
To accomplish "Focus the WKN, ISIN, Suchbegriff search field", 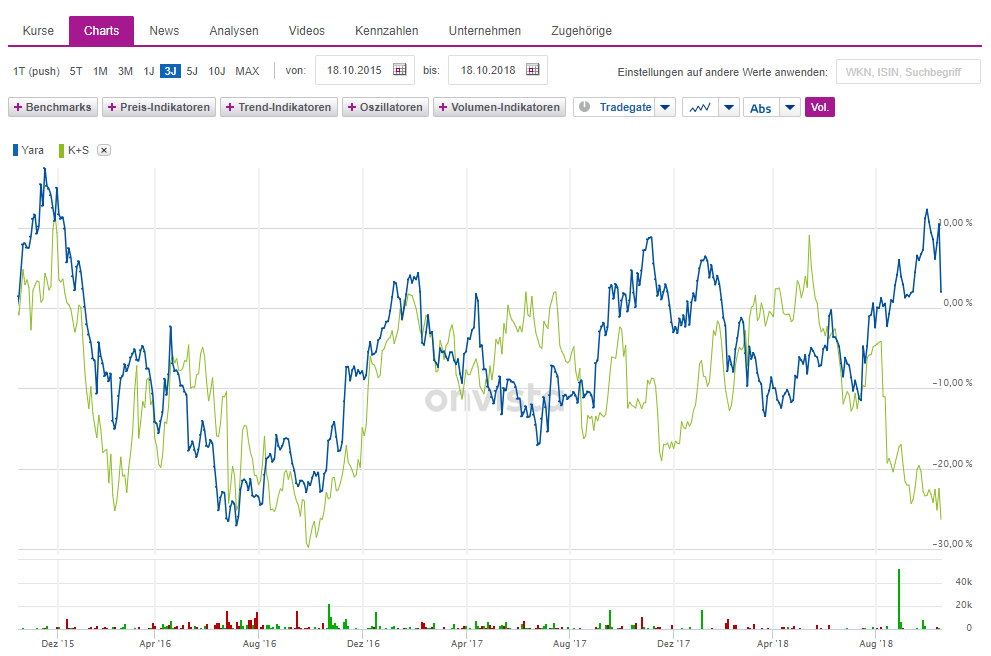I will tap(908, 72).
